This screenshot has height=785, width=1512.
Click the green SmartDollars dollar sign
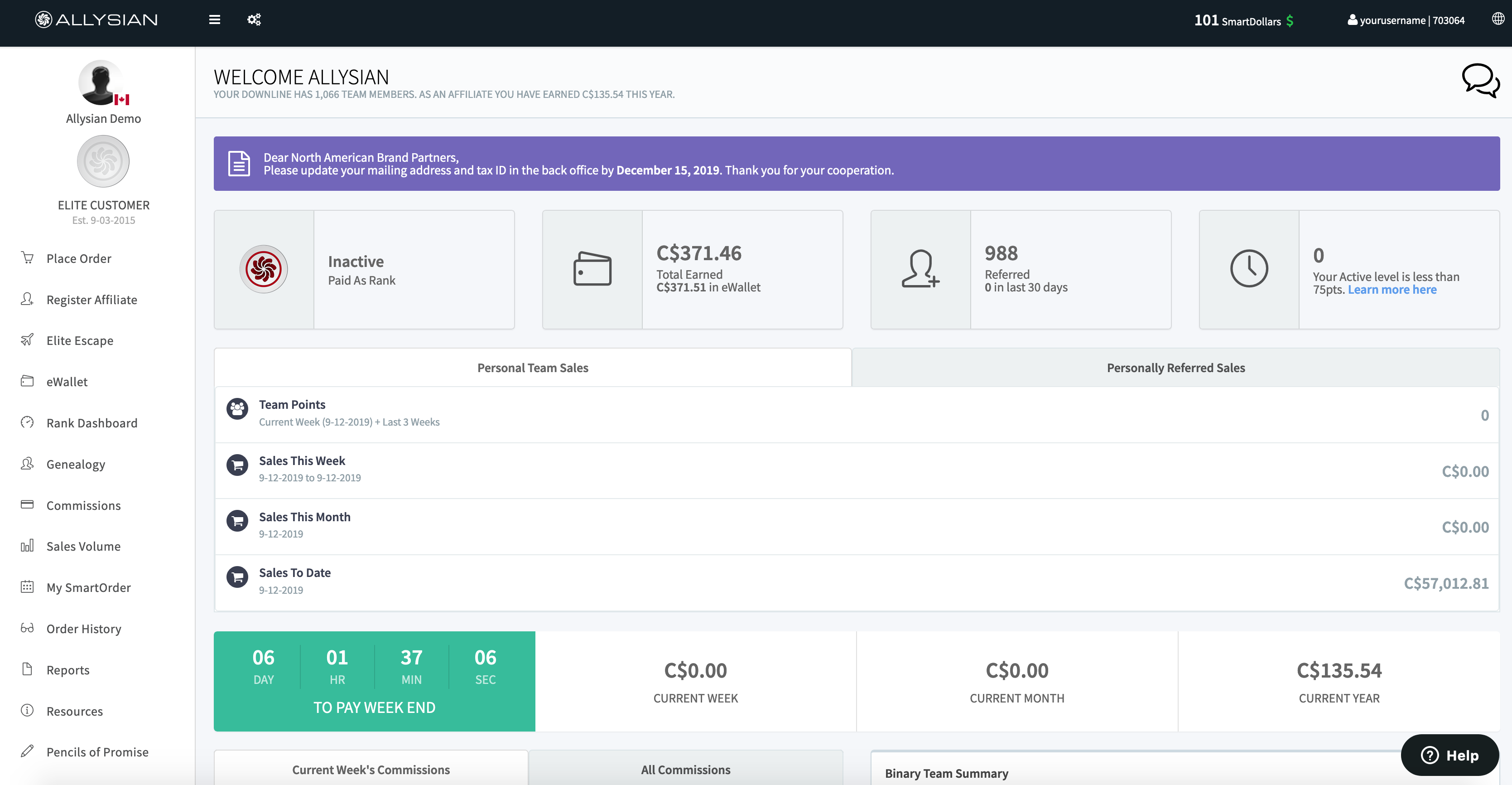1290,21
